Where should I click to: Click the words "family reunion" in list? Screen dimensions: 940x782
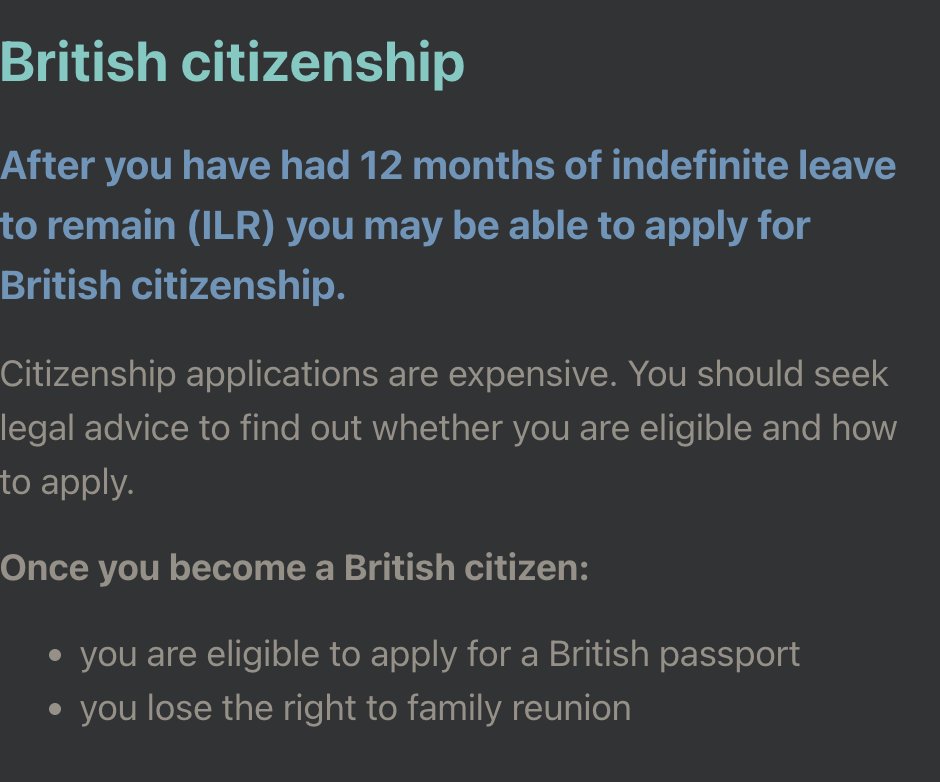coord(519,708)
